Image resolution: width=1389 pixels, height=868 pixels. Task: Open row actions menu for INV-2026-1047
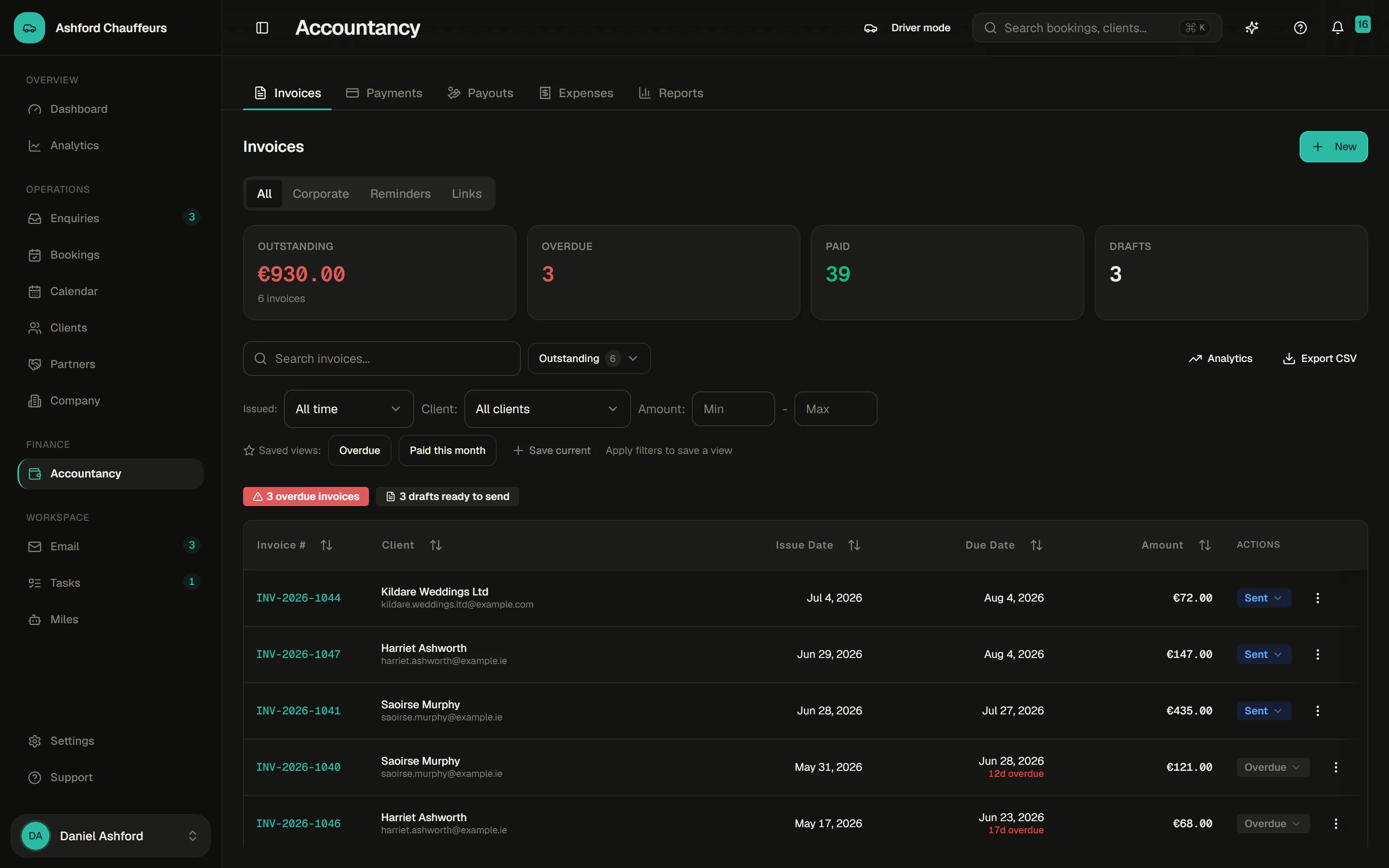(x=1318, y=654)
